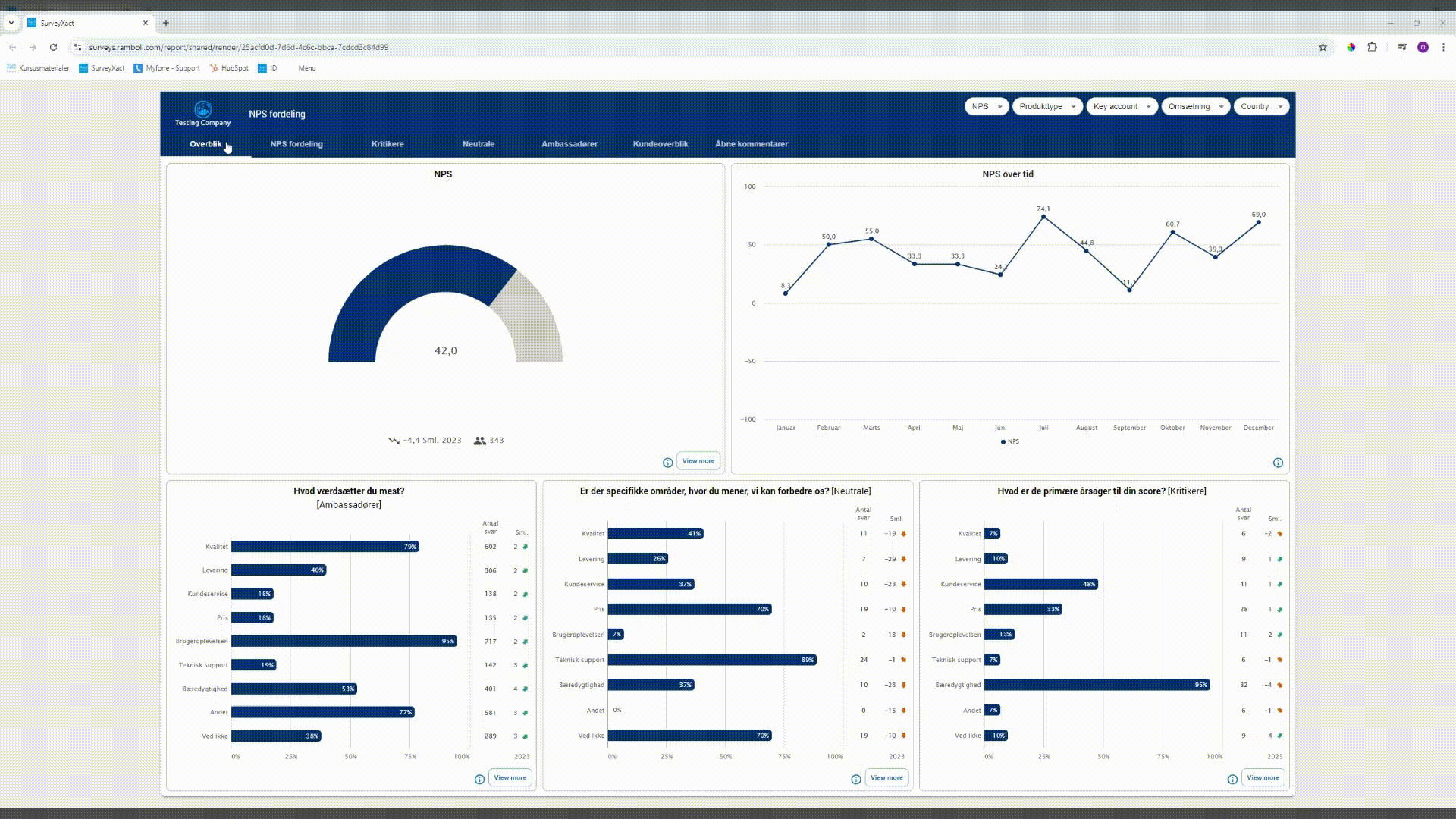Select the Overblik tab
This screenshot has width=1456, height=819.
(x=206, y=144)
